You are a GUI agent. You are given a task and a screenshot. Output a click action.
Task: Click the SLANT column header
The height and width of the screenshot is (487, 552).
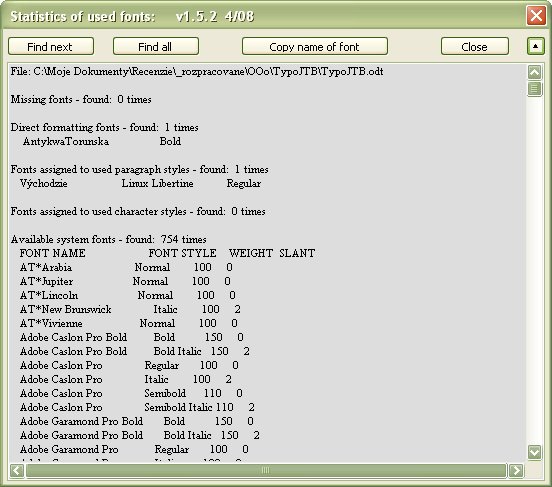(297, 253)
